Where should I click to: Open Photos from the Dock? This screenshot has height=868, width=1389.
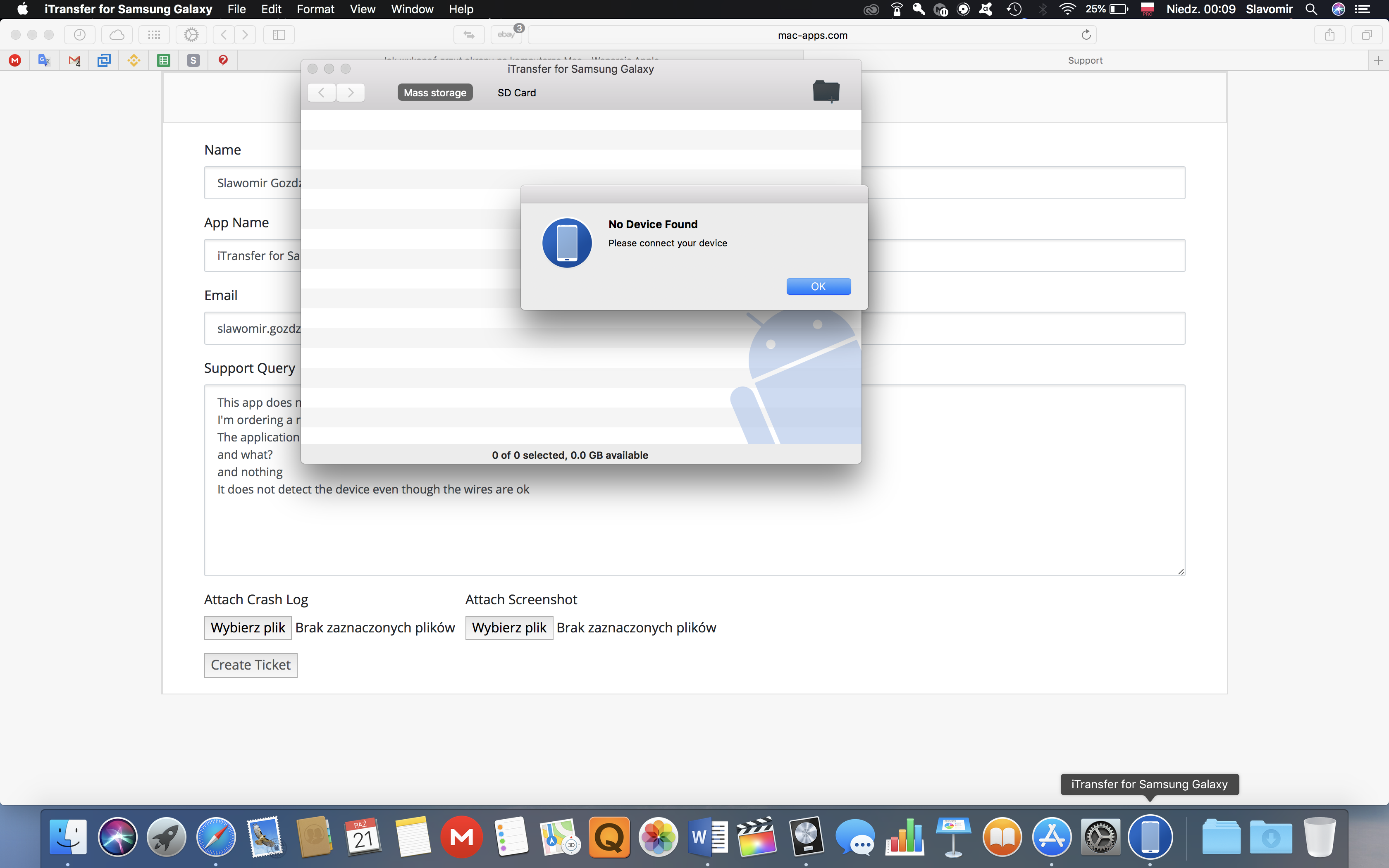[659, 837]
